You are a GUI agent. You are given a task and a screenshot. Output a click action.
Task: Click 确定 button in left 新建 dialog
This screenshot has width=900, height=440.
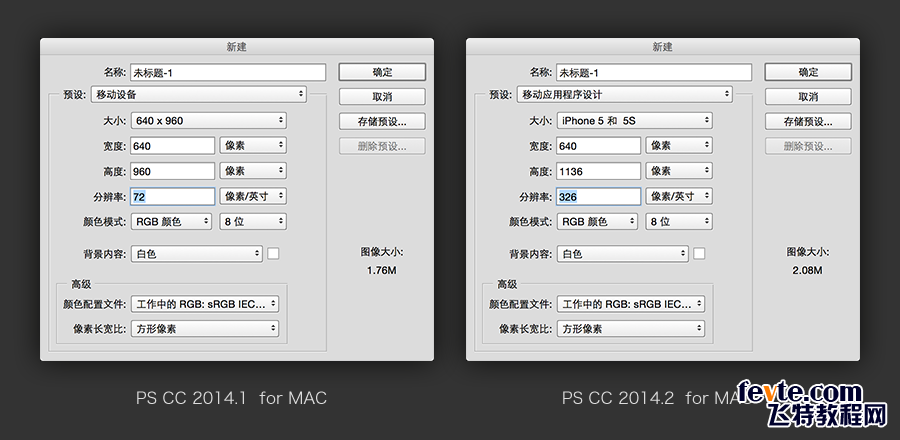382,72
